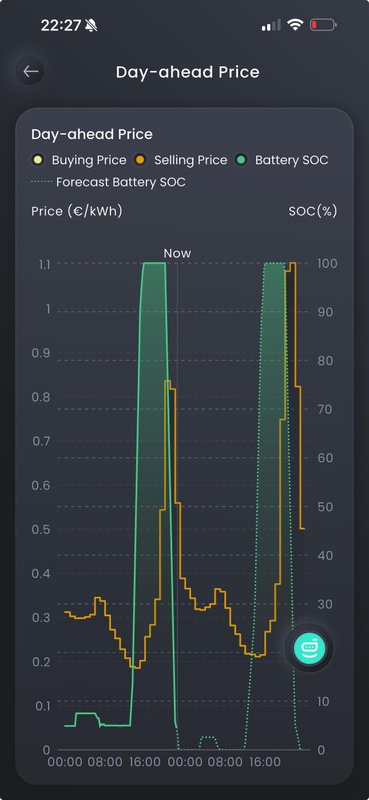Tap the back arrow button

pyautogui.click(x=31, y=71)
